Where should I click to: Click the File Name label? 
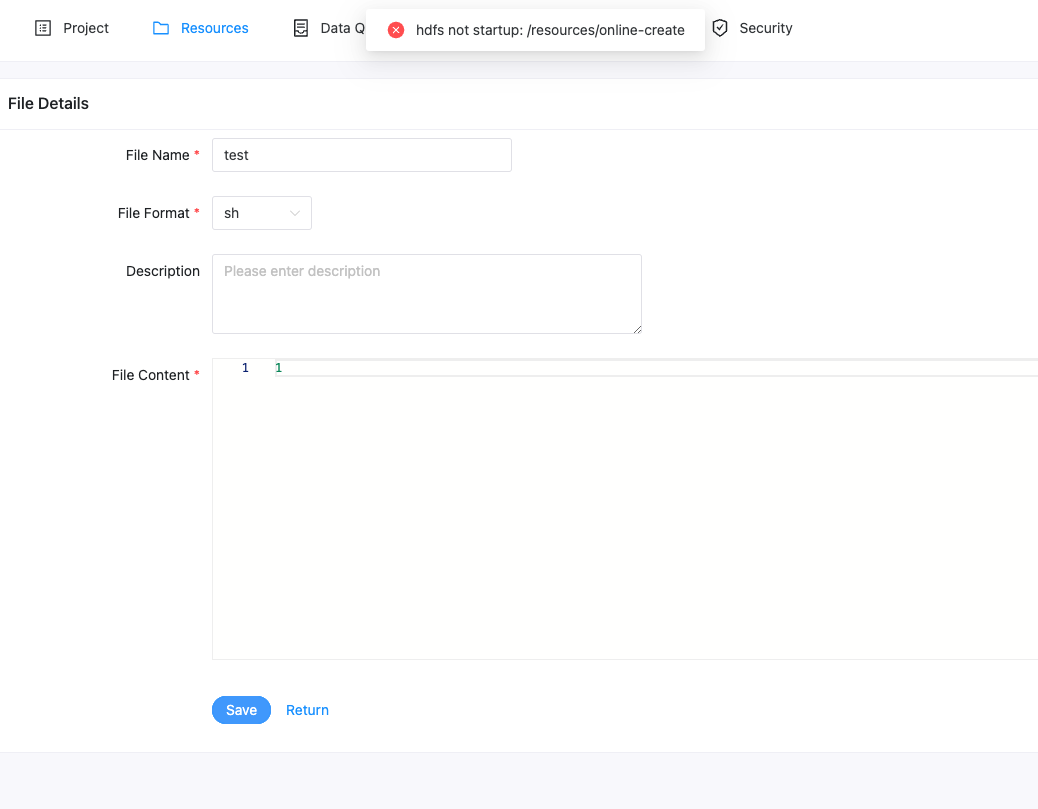tap(158, 155)
